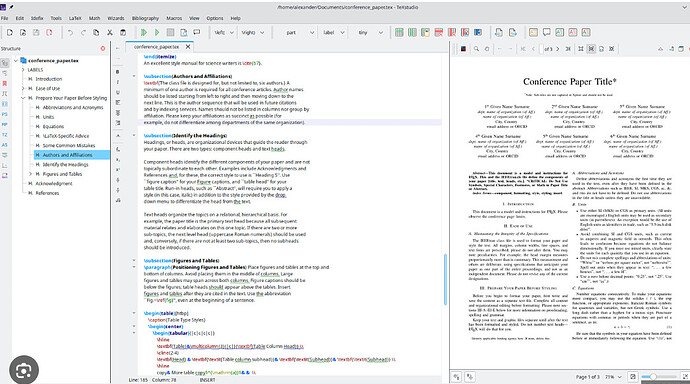The image size is (690, 384).
Task: Open the Bibliography menu
Action: coord(145,18)
